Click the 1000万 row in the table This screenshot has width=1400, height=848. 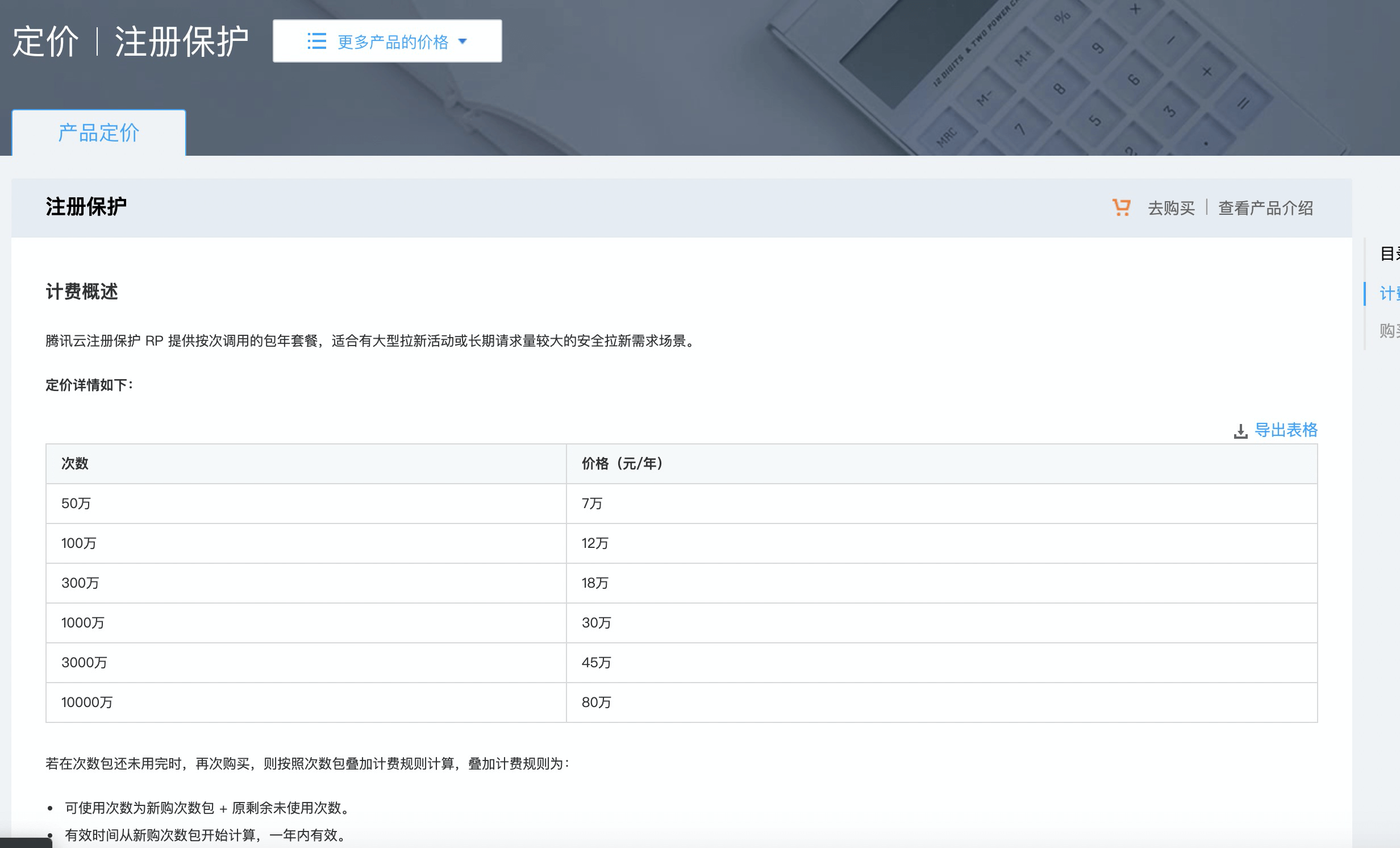[x=83, y=623]
